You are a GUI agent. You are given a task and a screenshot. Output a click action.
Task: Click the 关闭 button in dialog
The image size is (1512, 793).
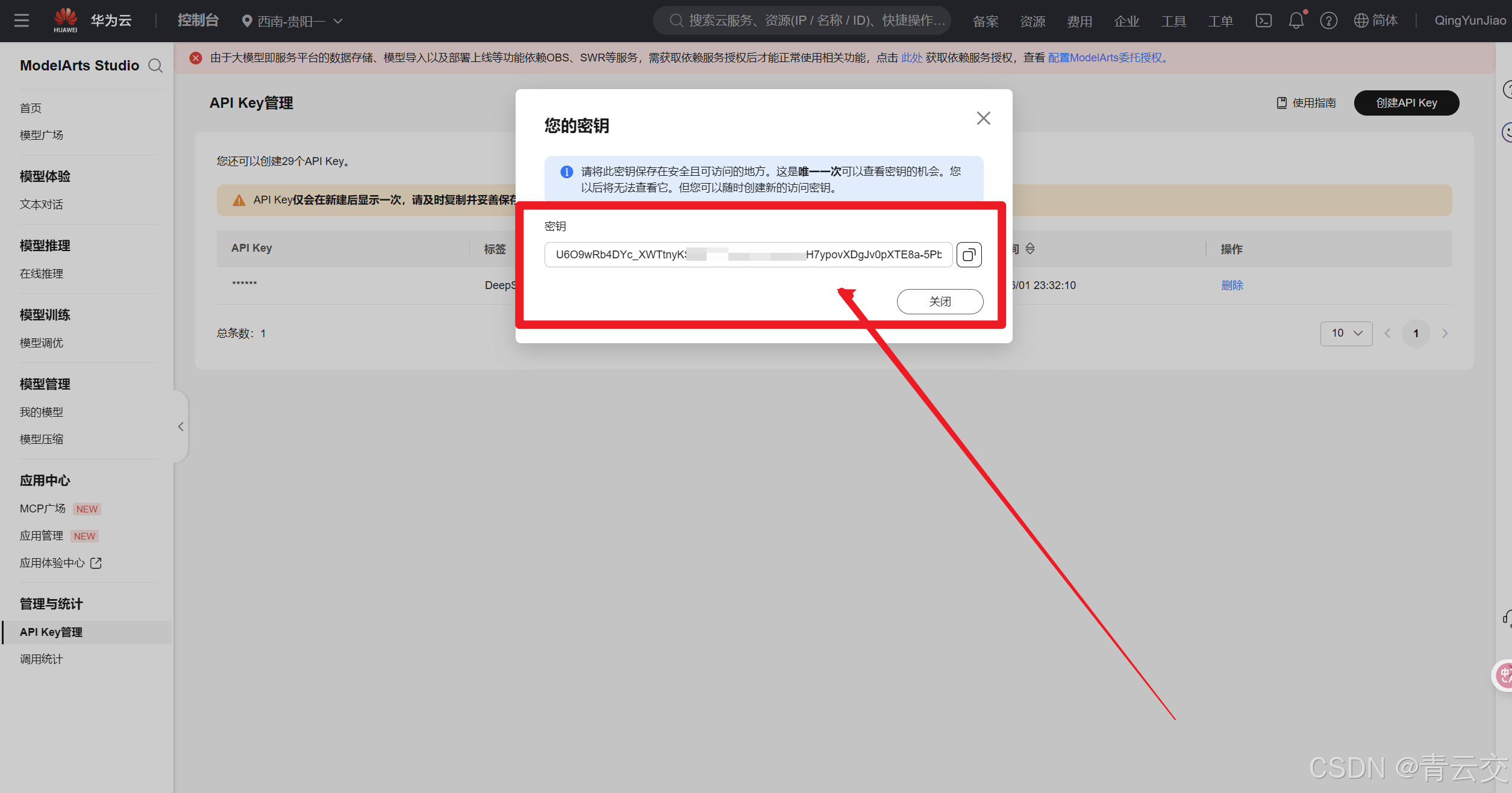940,302
